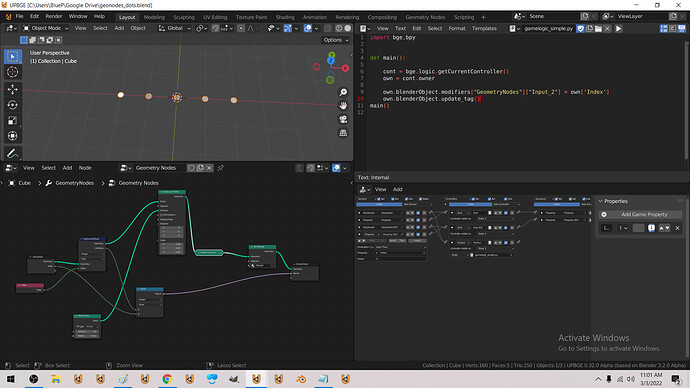
Task: Delete the game property with X icon
Action: click(x=677, y=227)
